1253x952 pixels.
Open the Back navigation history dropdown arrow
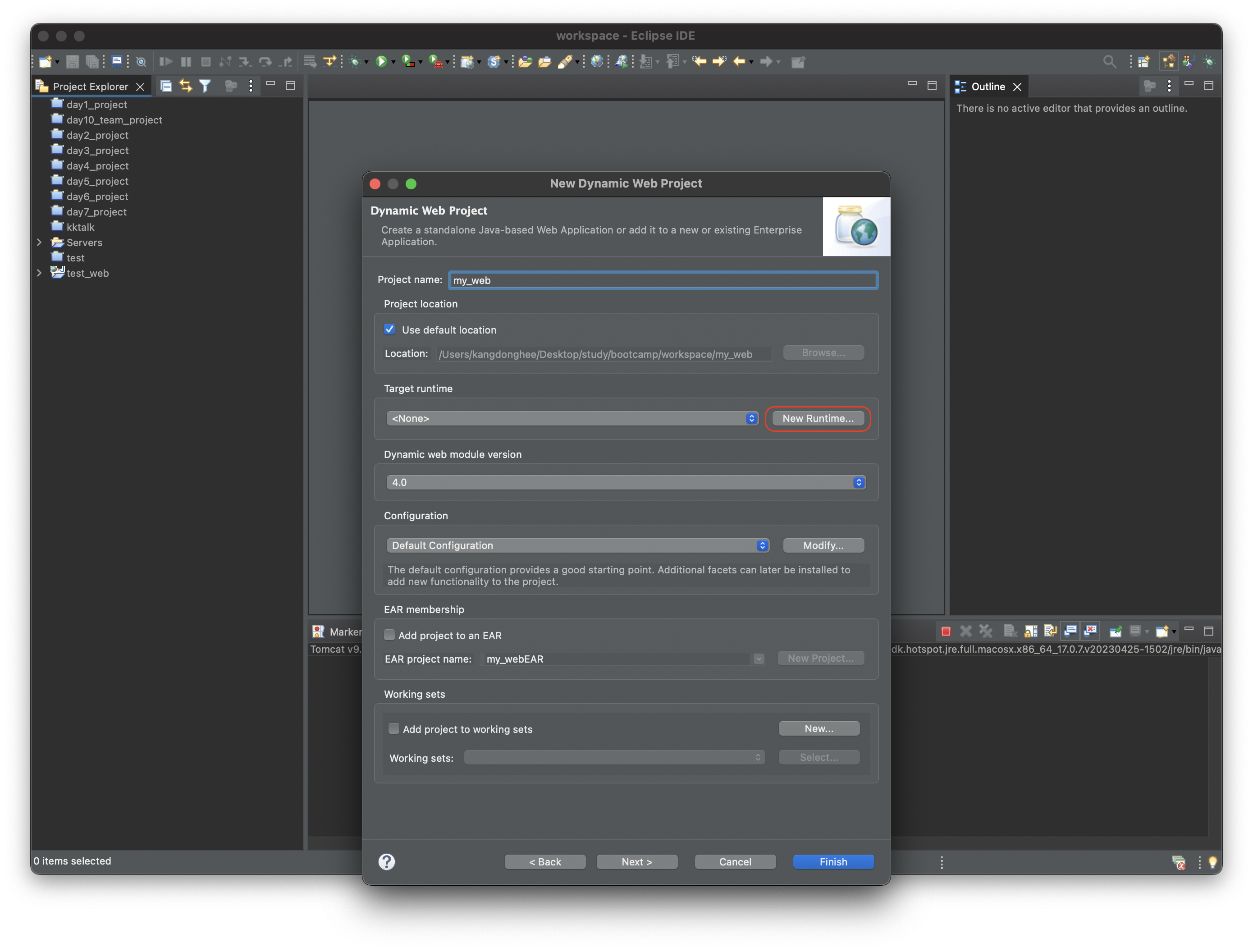751,62
